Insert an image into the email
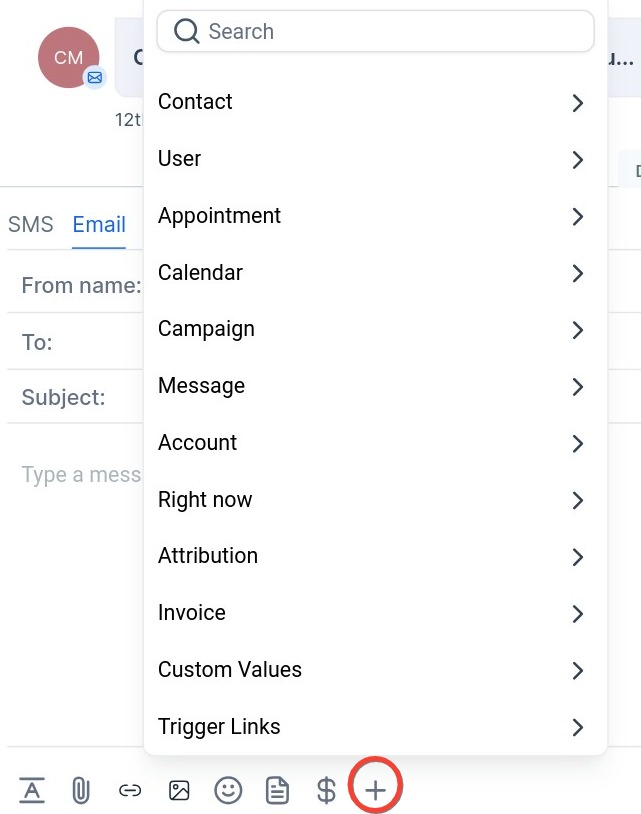 click(178, 790)
